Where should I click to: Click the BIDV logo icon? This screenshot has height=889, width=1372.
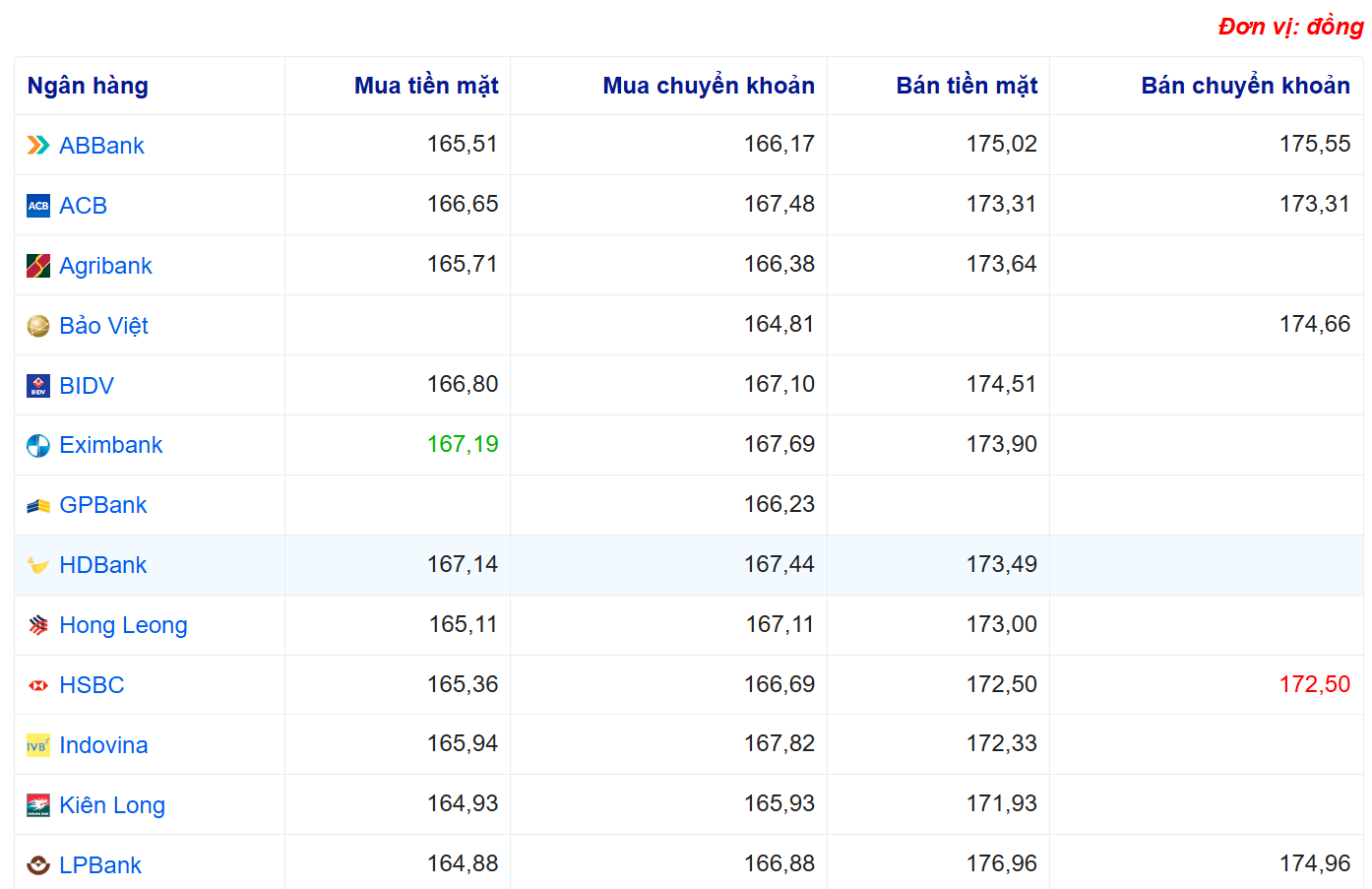coord(37,386)
